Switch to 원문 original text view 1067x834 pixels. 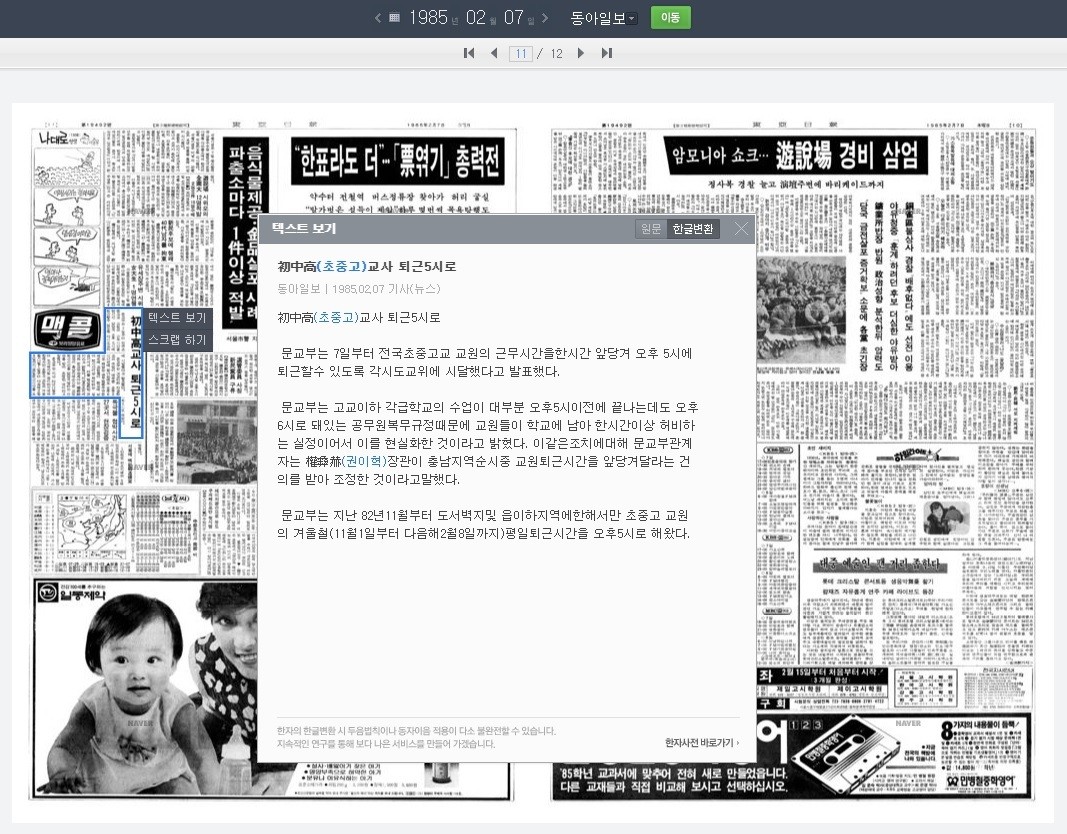(651, 228)
